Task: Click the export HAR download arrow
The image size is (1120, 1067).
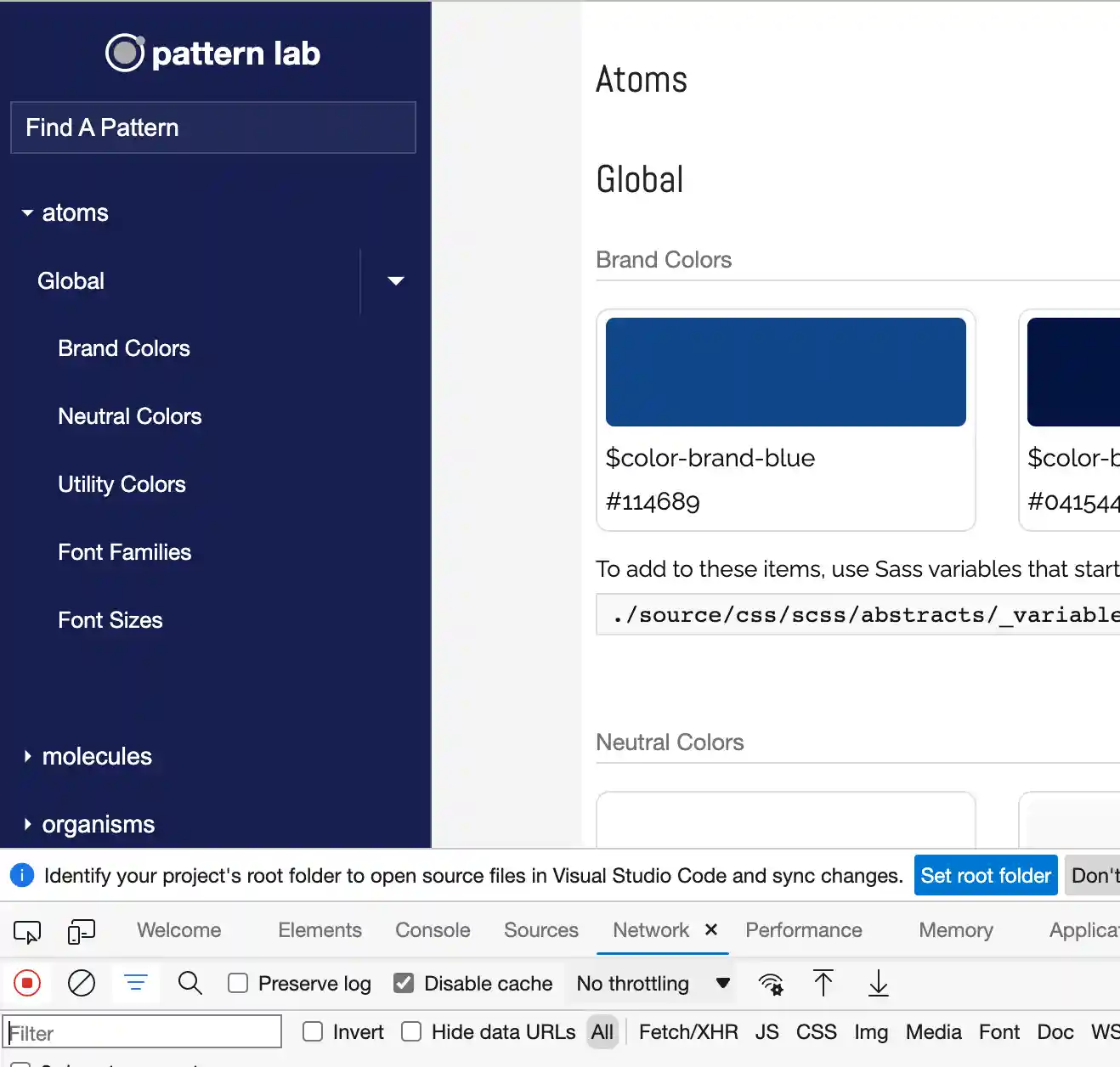Action: tap(879, 983)
